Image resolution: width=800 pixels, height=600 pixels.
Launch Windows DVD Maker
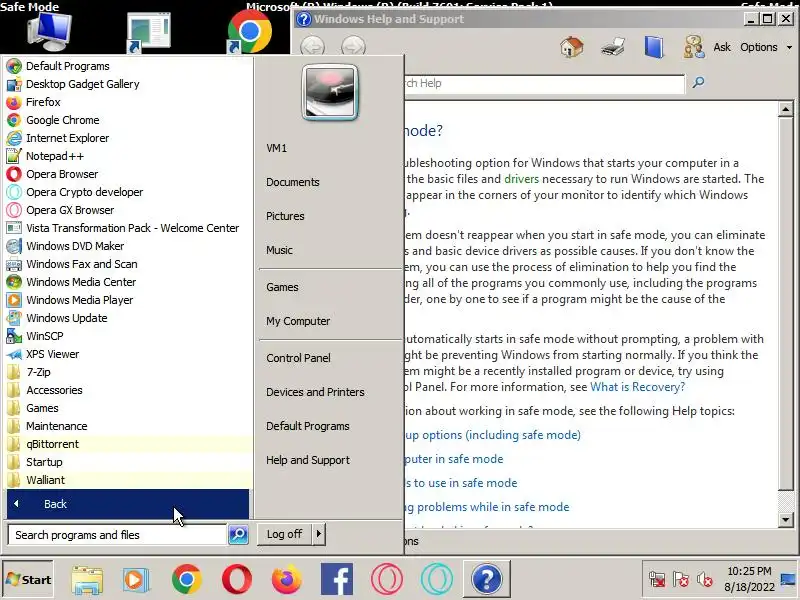75,246
